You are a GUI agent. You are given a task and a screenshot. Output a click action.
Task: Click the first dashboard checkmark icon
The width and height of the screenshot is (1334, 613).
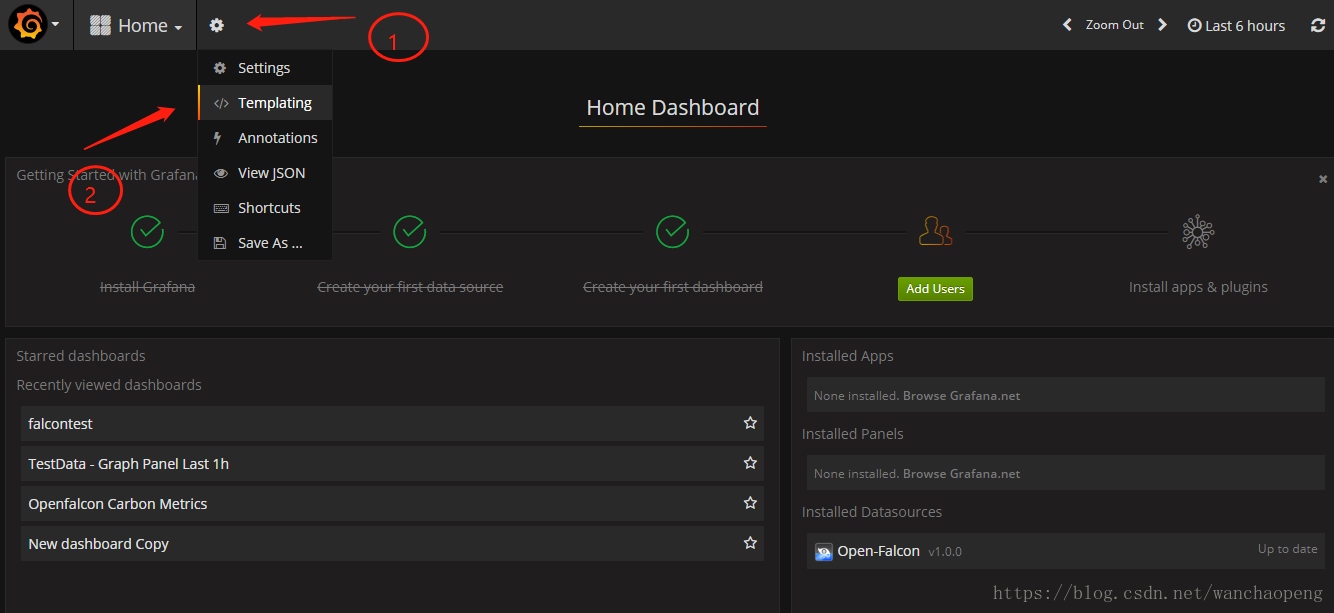[672, 232]
